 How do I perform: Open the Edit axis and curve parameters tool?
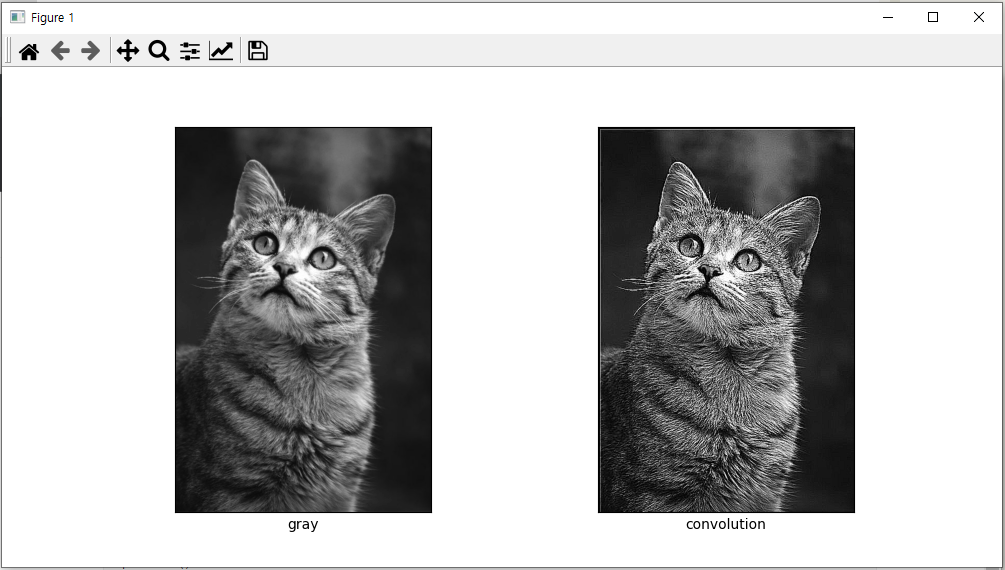[221, 51]
